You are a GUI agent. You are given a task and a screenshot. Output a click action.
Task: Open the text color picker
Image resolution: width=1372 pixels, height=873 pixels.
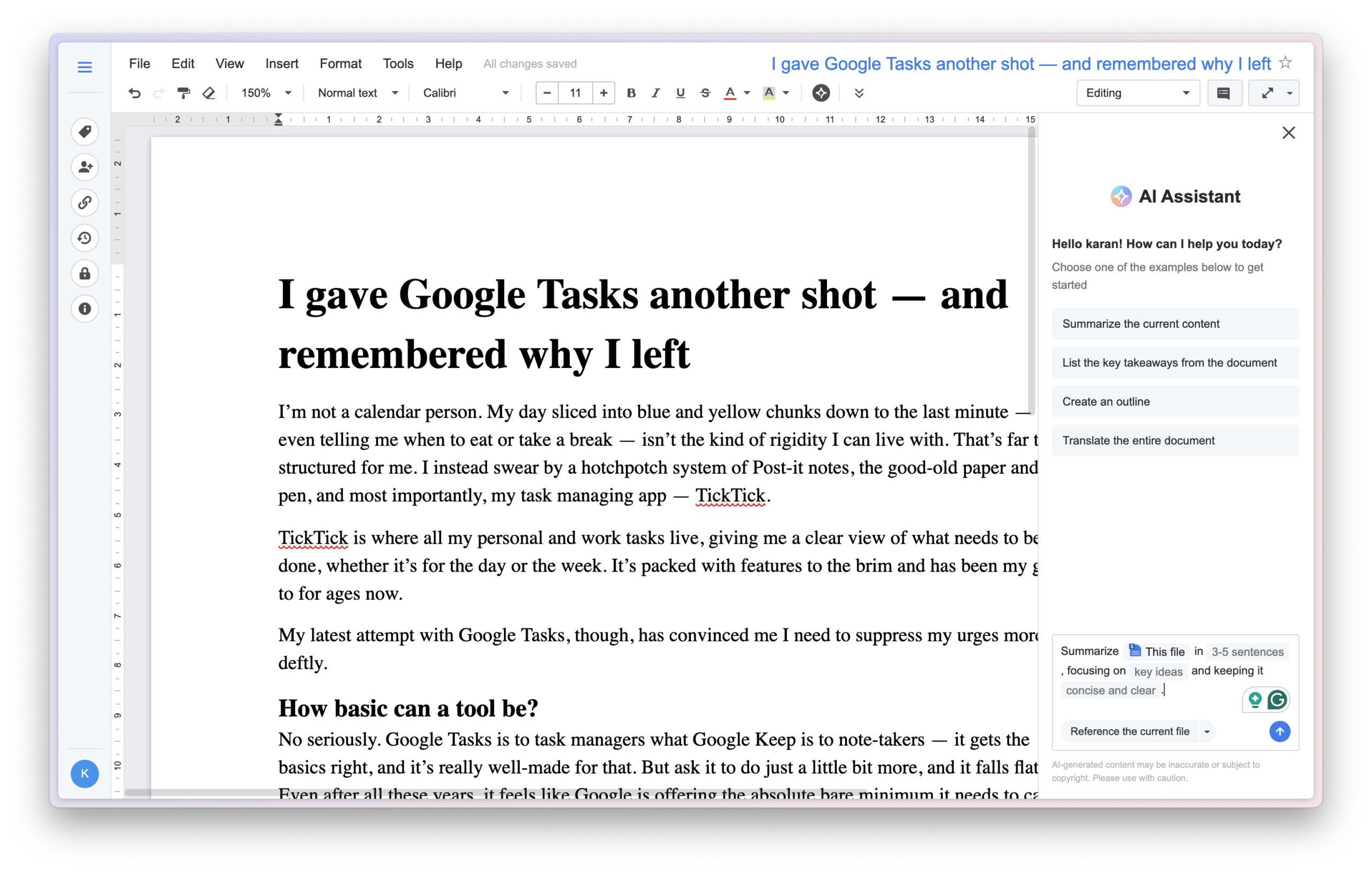coord(730,93)
